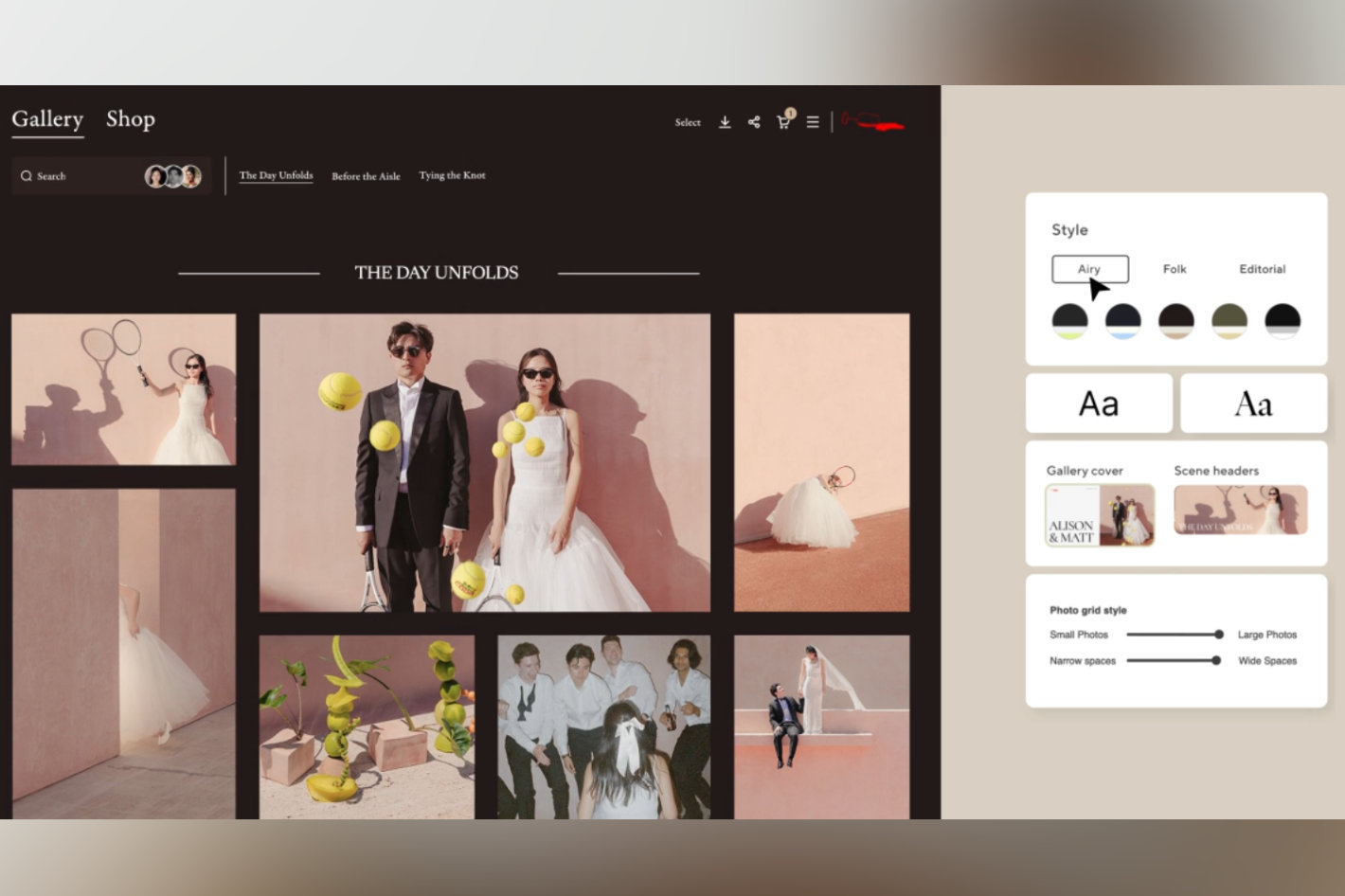This screenshot has width=1345, height=896.
Task: Open the shopping cart icon
Action: [784, 120]
